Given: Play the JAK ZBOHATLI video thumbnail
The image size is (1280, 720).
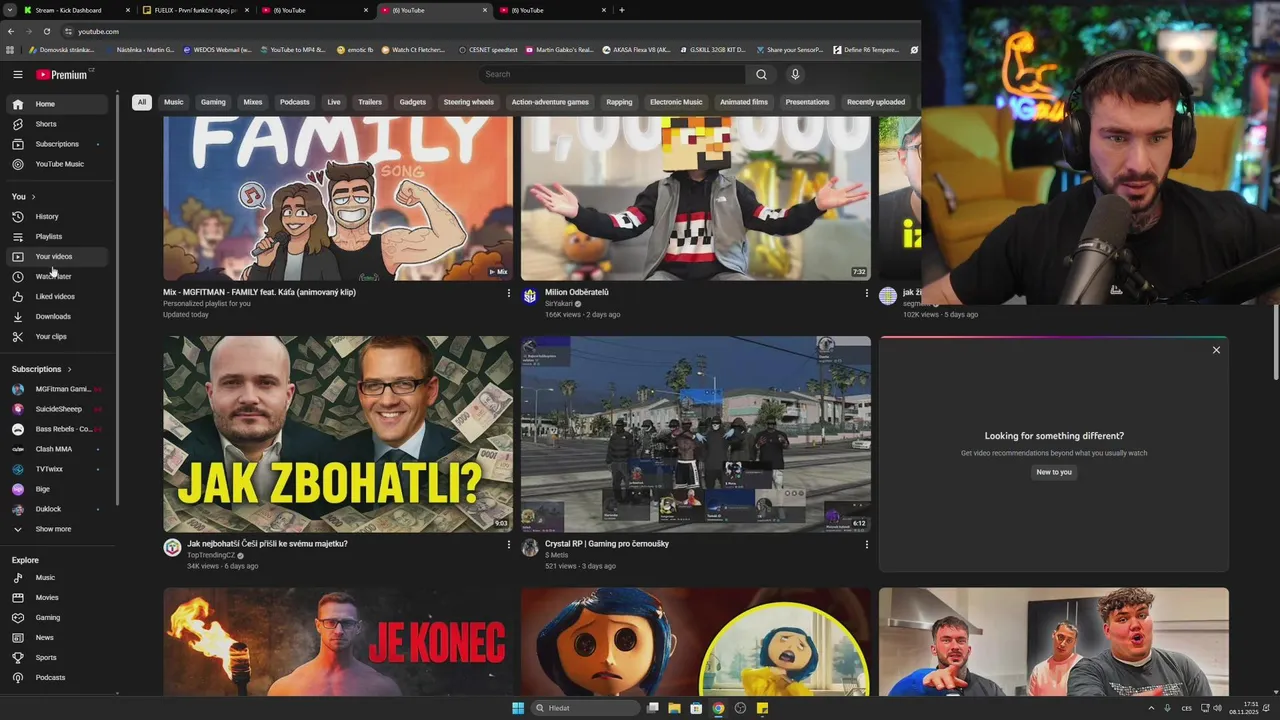Looking at the screenshot, I should pyautogui.click(x=338, y=434).
